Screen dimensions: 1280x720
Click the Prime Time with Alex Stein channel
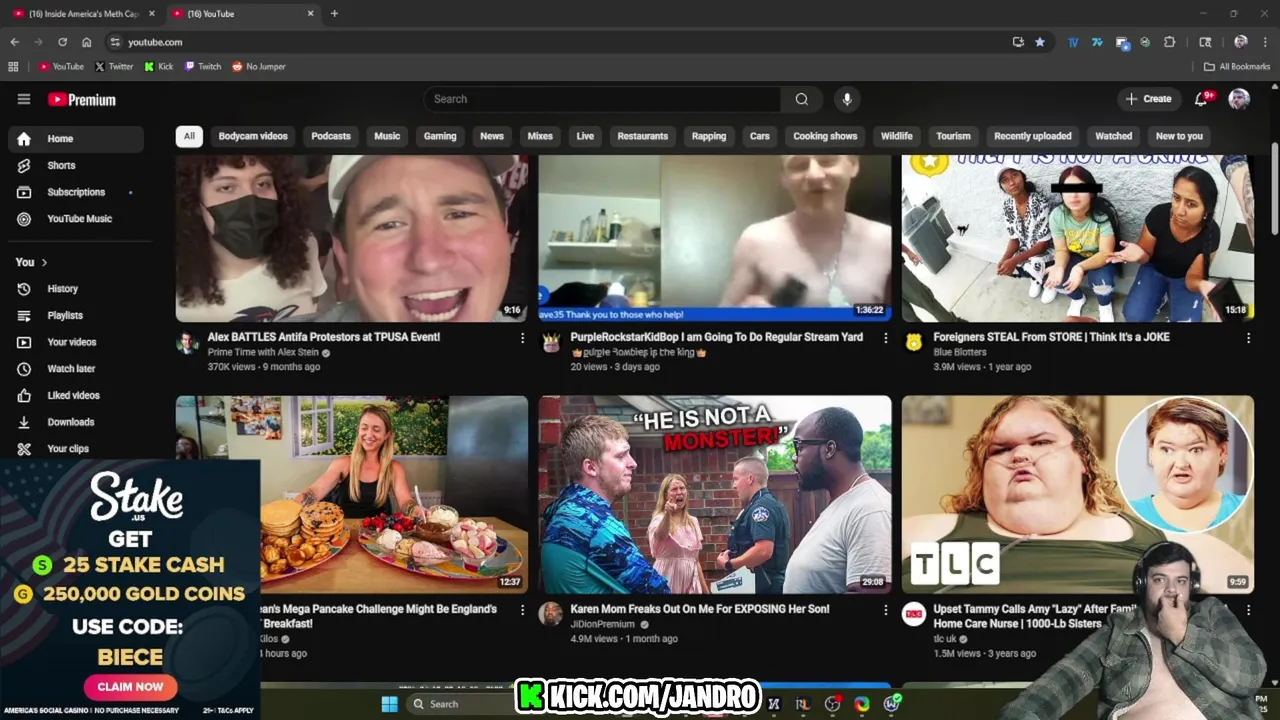click(262, 352)
